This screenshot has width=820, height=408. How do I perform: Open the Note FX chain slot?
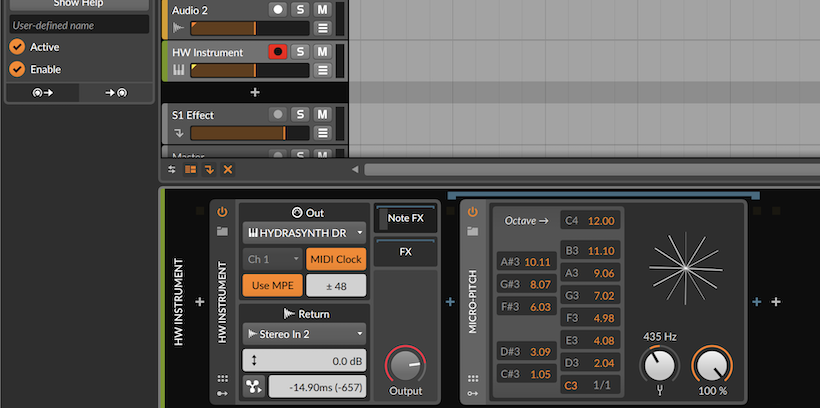(x=405, y=219)
